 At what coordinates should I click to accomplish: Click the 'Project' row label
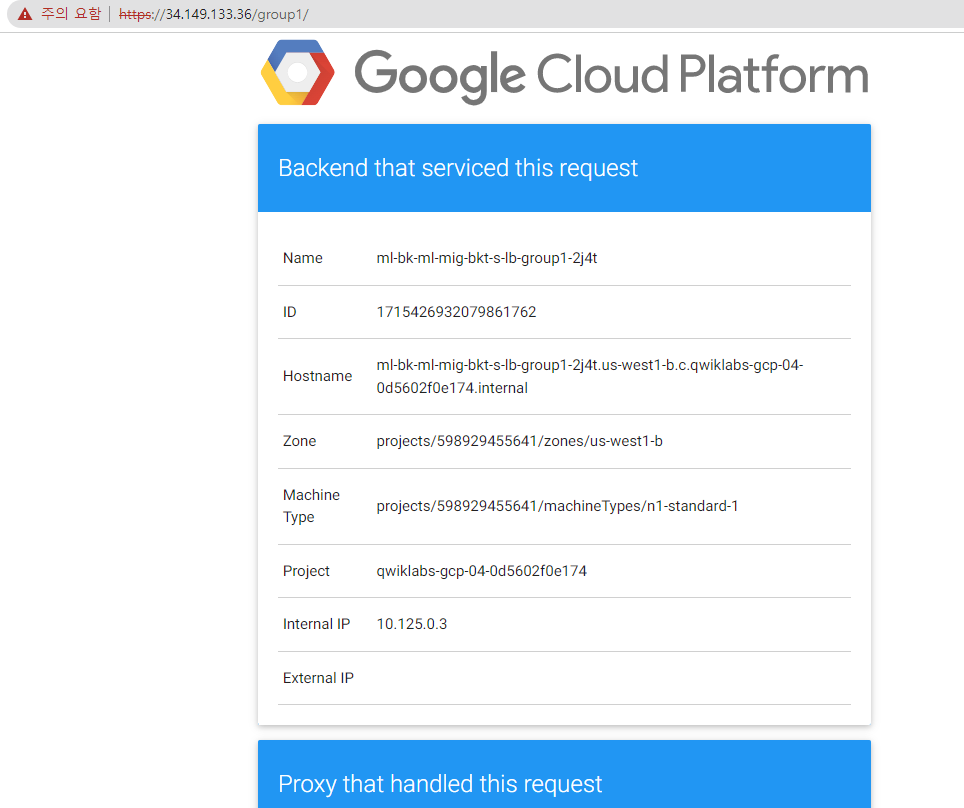[306, 571]
